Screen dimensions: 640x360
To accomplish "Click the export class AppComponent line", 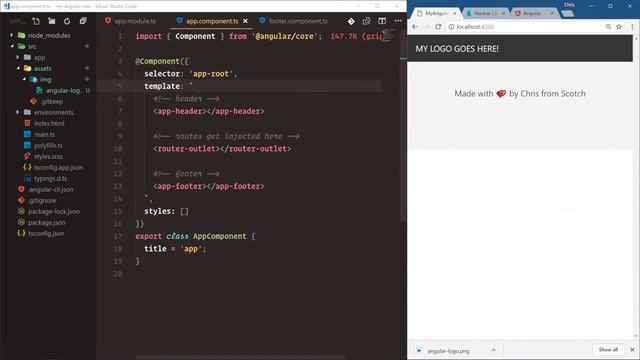I will [195, 236].
